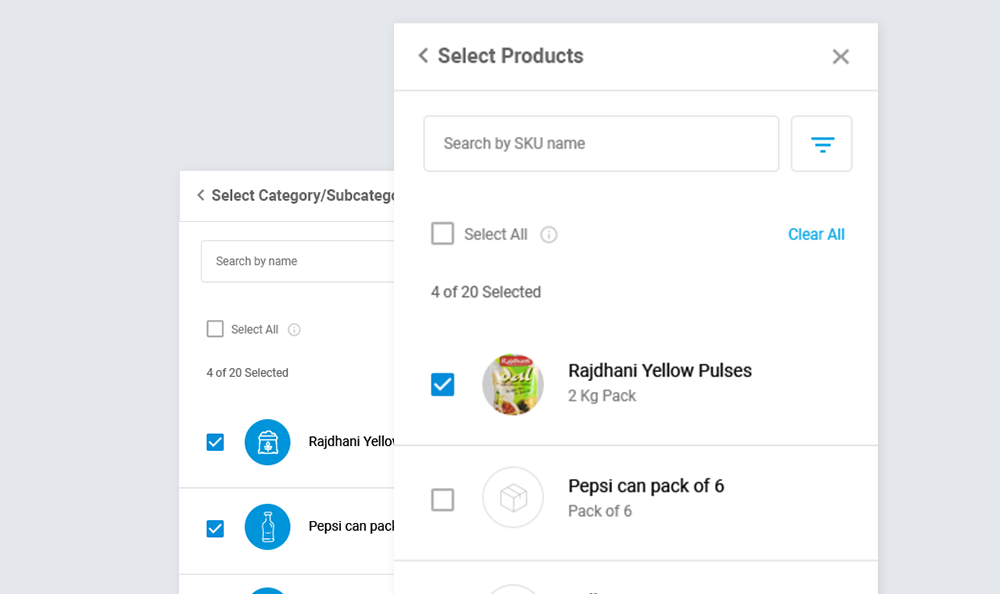Check the Pepsi can pack of 6 checkbox
Image resolution: width=1000 pixels, height=594 pixels.
coord(442,499)
